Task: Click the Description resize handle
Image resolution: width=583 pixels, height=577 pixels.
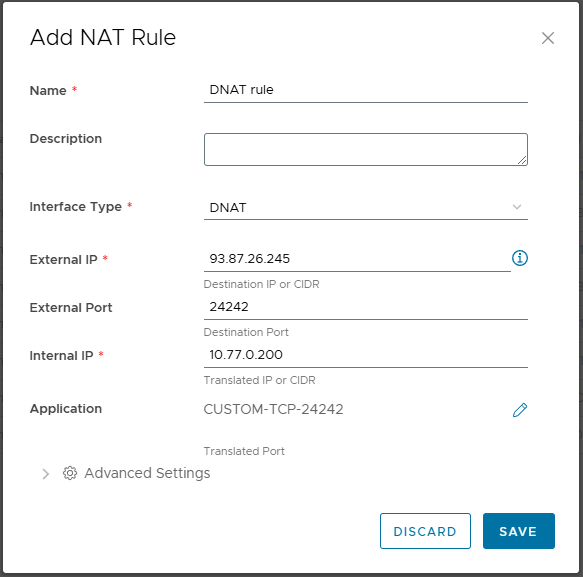Action: coord(522,160)
